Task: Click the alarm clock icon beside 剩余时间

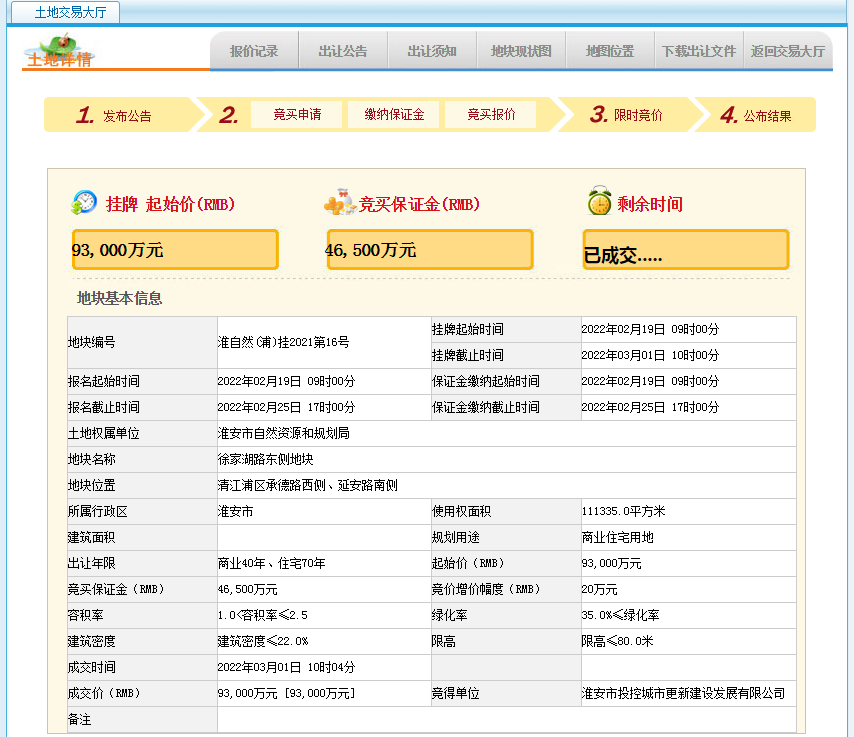Action: point(599,200)
